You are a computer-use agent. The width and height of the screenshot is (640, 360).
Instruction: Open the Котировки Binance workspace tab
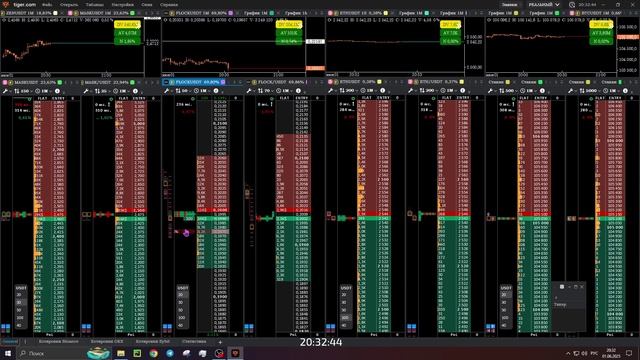click(58, 341)
